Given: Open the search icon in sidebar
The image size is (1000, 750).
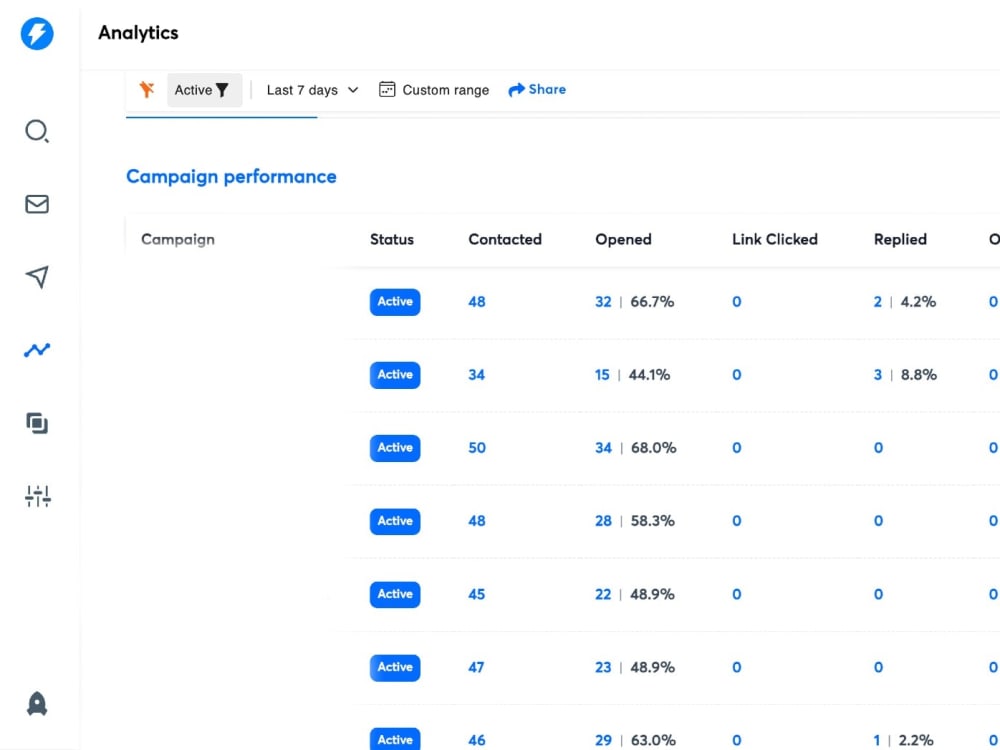Looking at the screenshot, I should tap(37, 131).
